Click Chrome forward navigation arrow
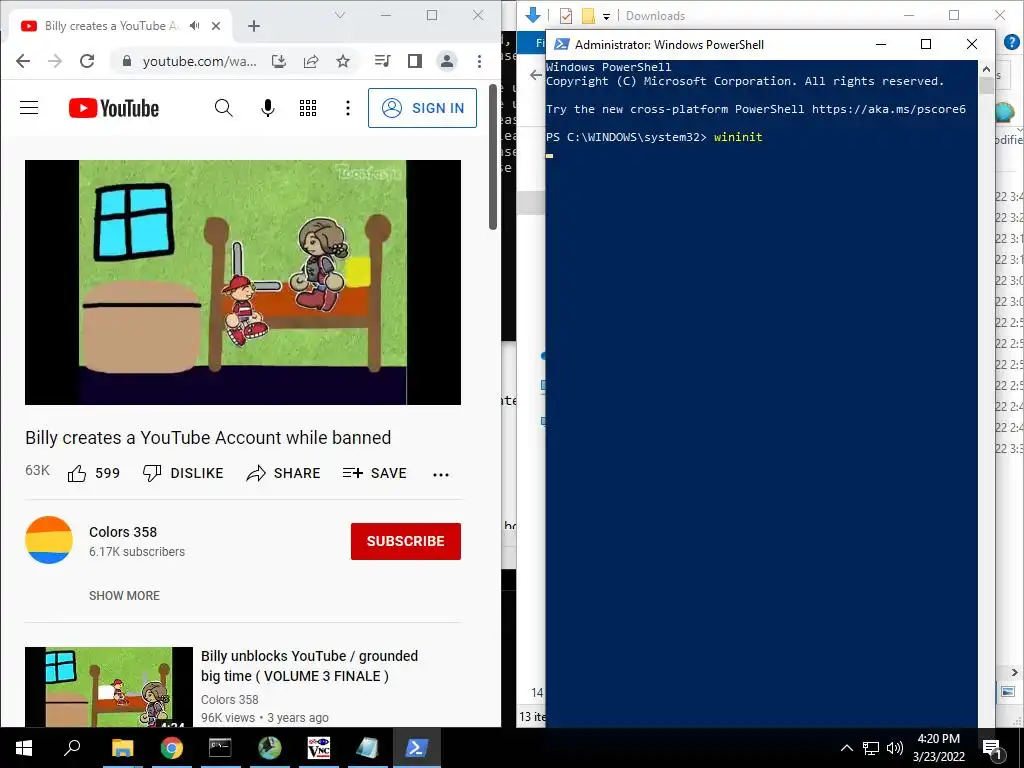The image size is (1024, 768). (x=55, y=61)
